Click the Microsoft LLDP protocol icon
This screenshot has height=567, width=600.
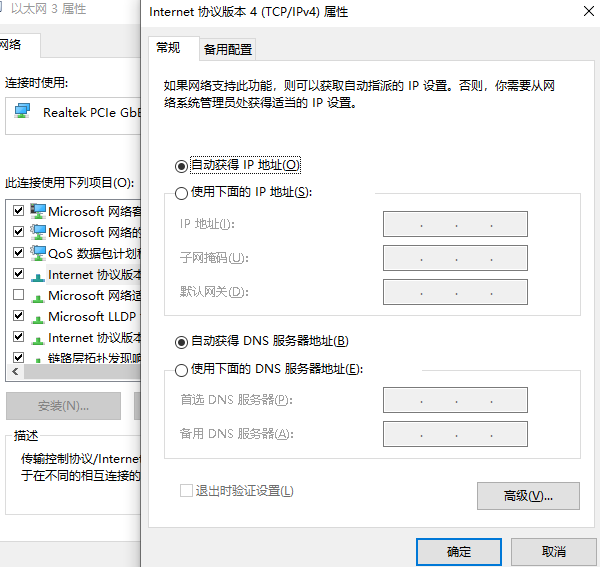tap(38, 316)
